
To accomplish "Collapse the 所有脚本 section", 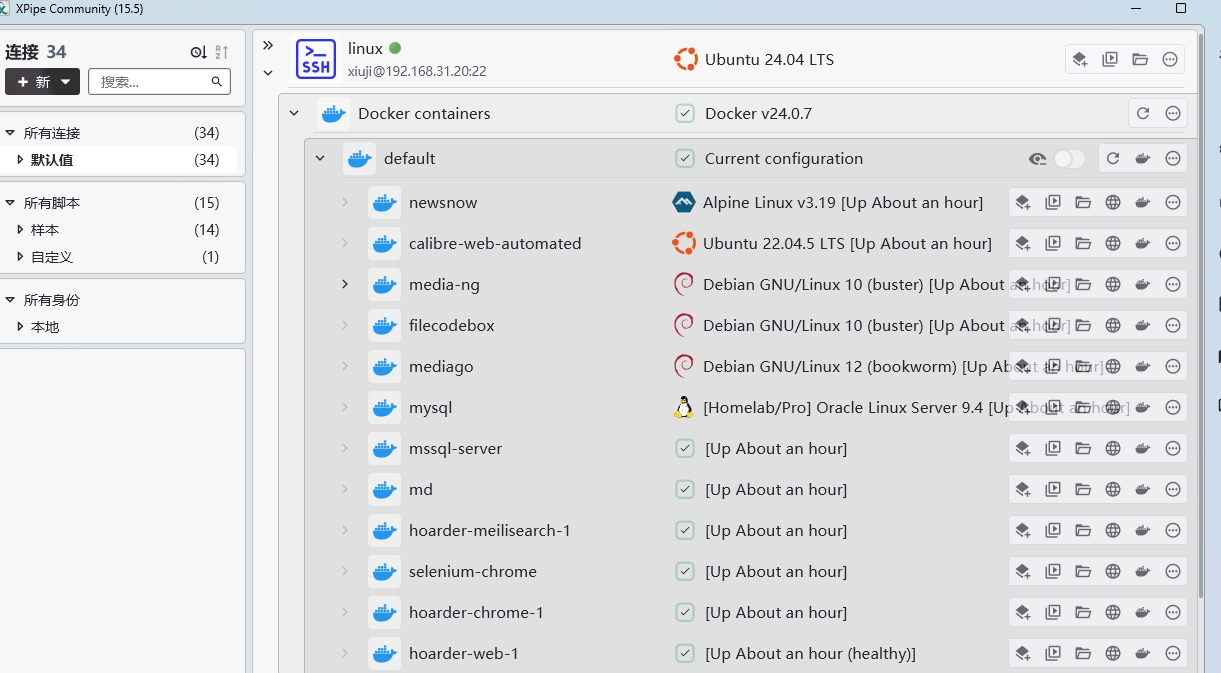I will (x=10, y=203).
